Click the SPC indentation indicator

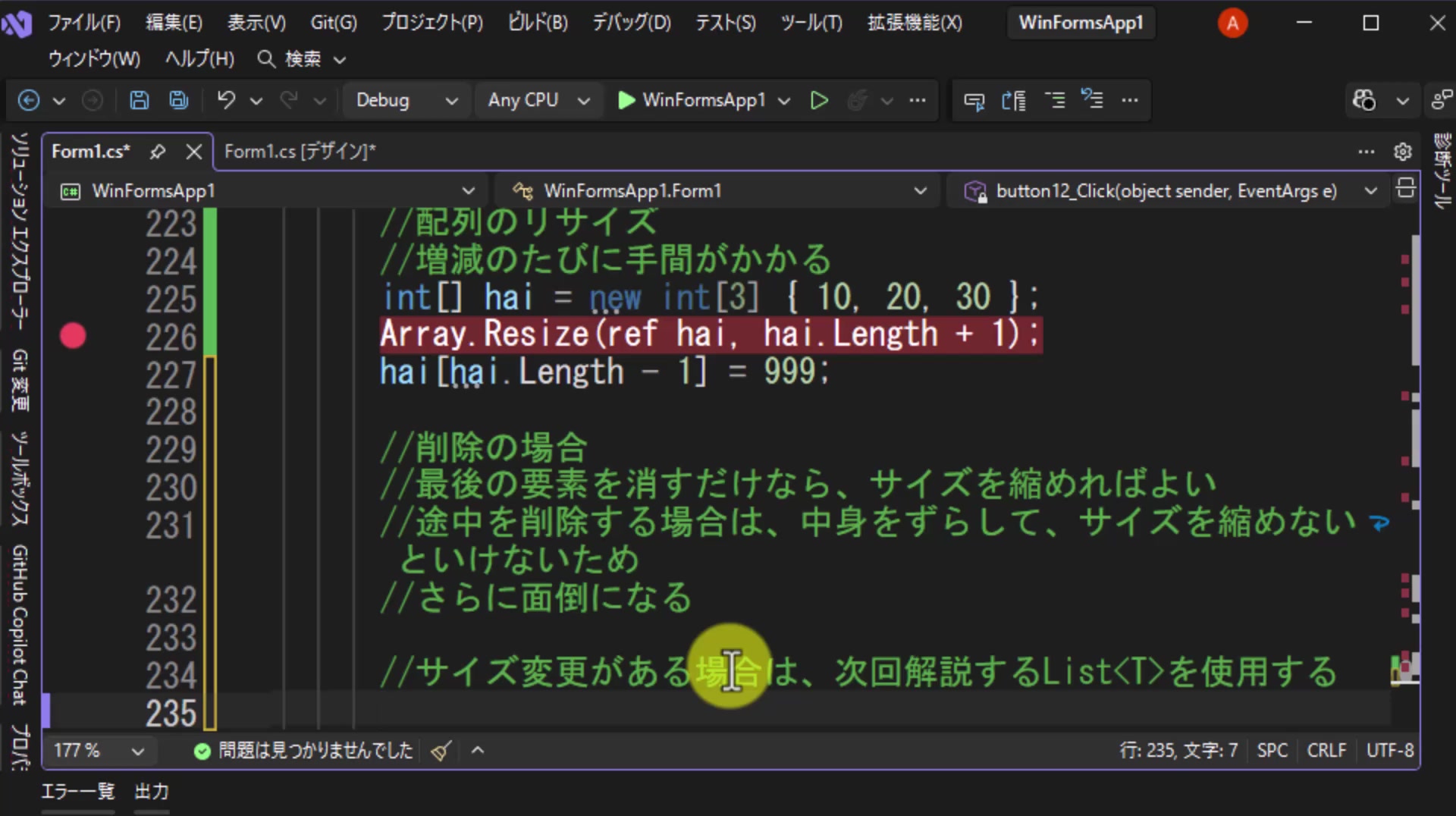[x=1272, y=751]
